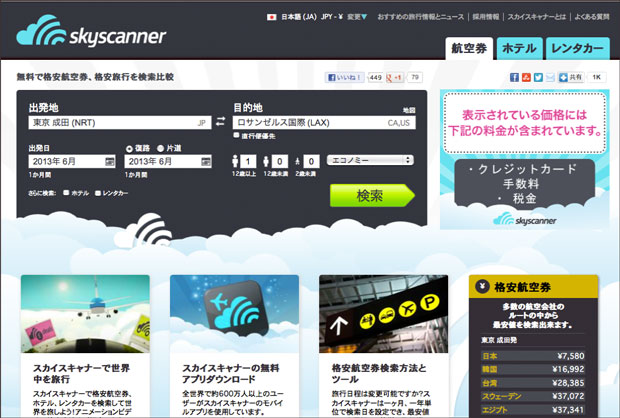
Task: Open the よくある質問 FAQ link
Action: tap(592, 17)
